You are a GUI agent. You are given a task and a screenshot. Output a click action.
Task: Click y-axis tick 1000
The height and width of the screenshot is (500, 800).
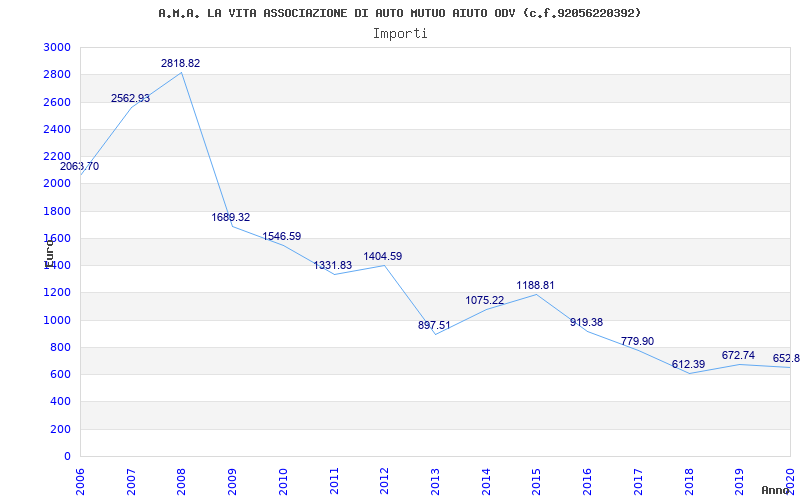click(57, 320)
